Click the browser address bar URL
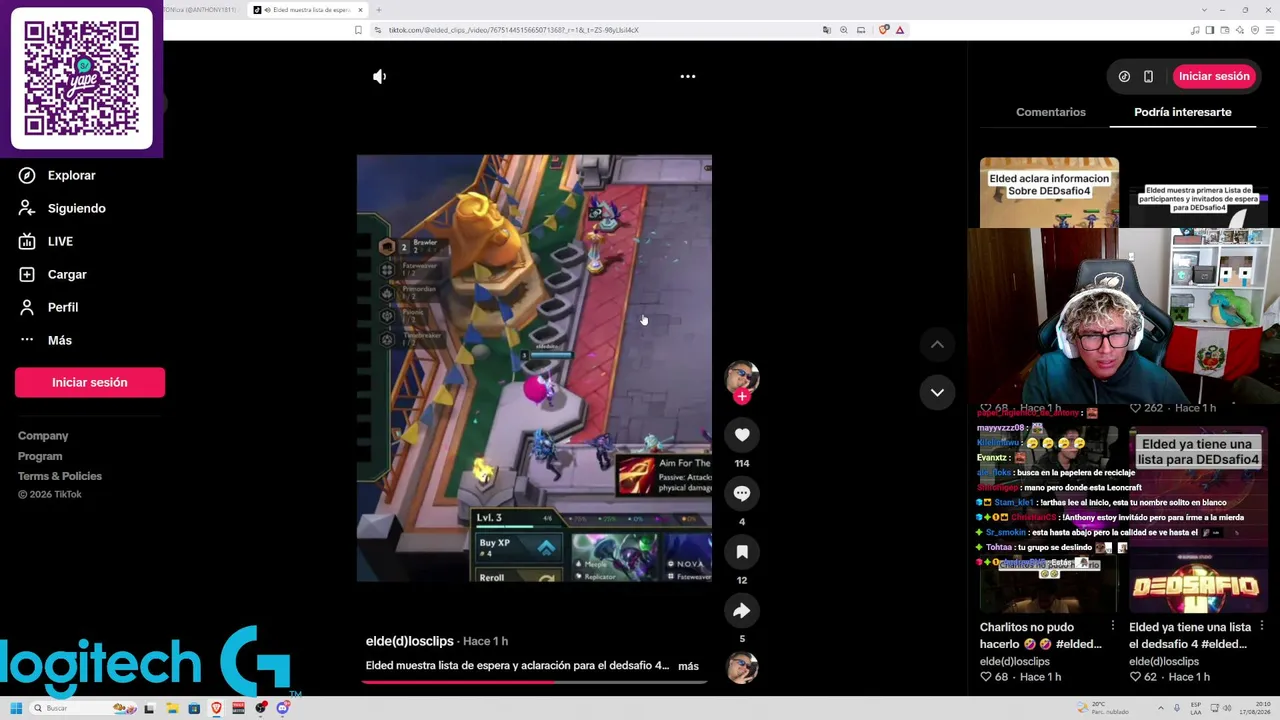This screenshot has width=1280, height=720. [513, 30]
